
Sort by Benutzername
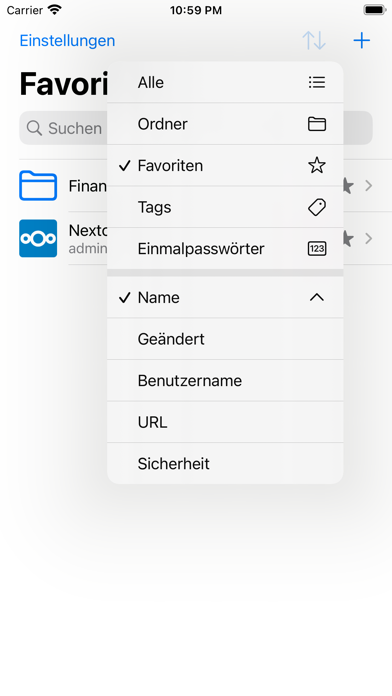[225, 380]
